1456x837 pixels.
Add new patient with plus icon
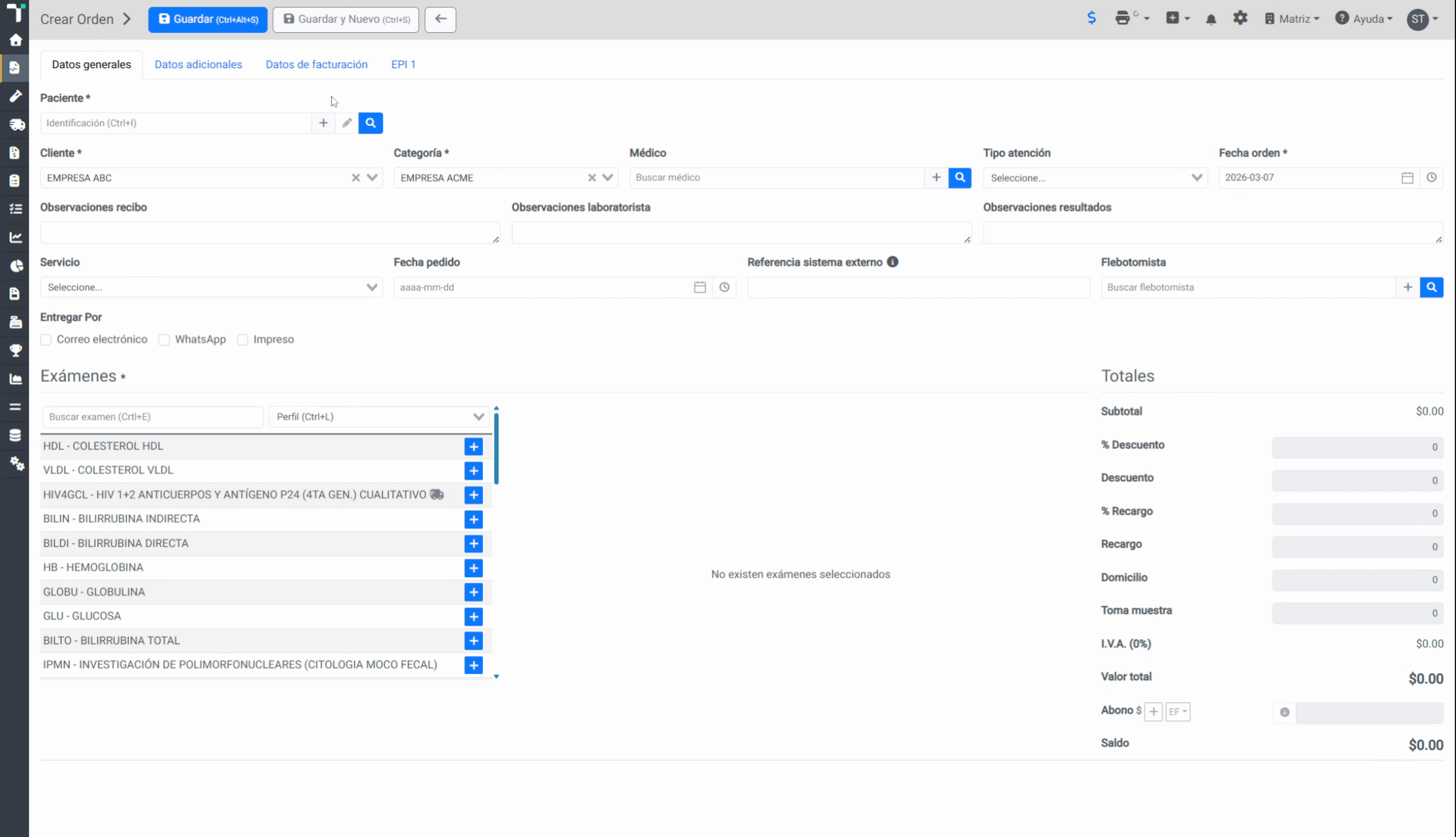click(x=323, y=123)
